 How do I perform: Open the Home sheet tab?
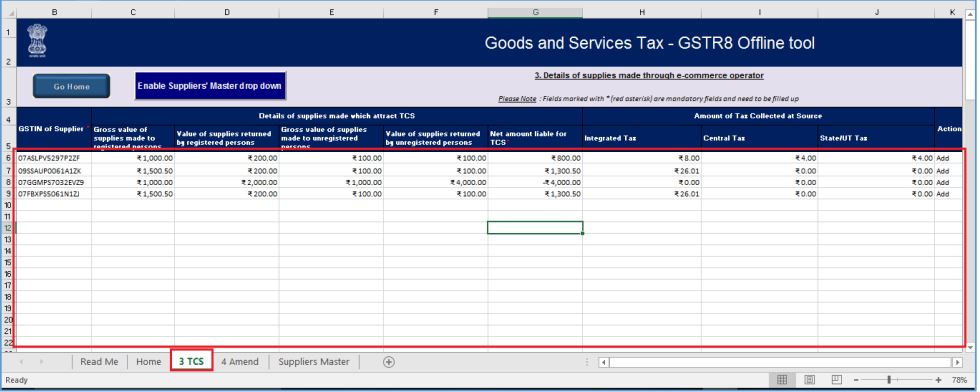pos(149,362)
